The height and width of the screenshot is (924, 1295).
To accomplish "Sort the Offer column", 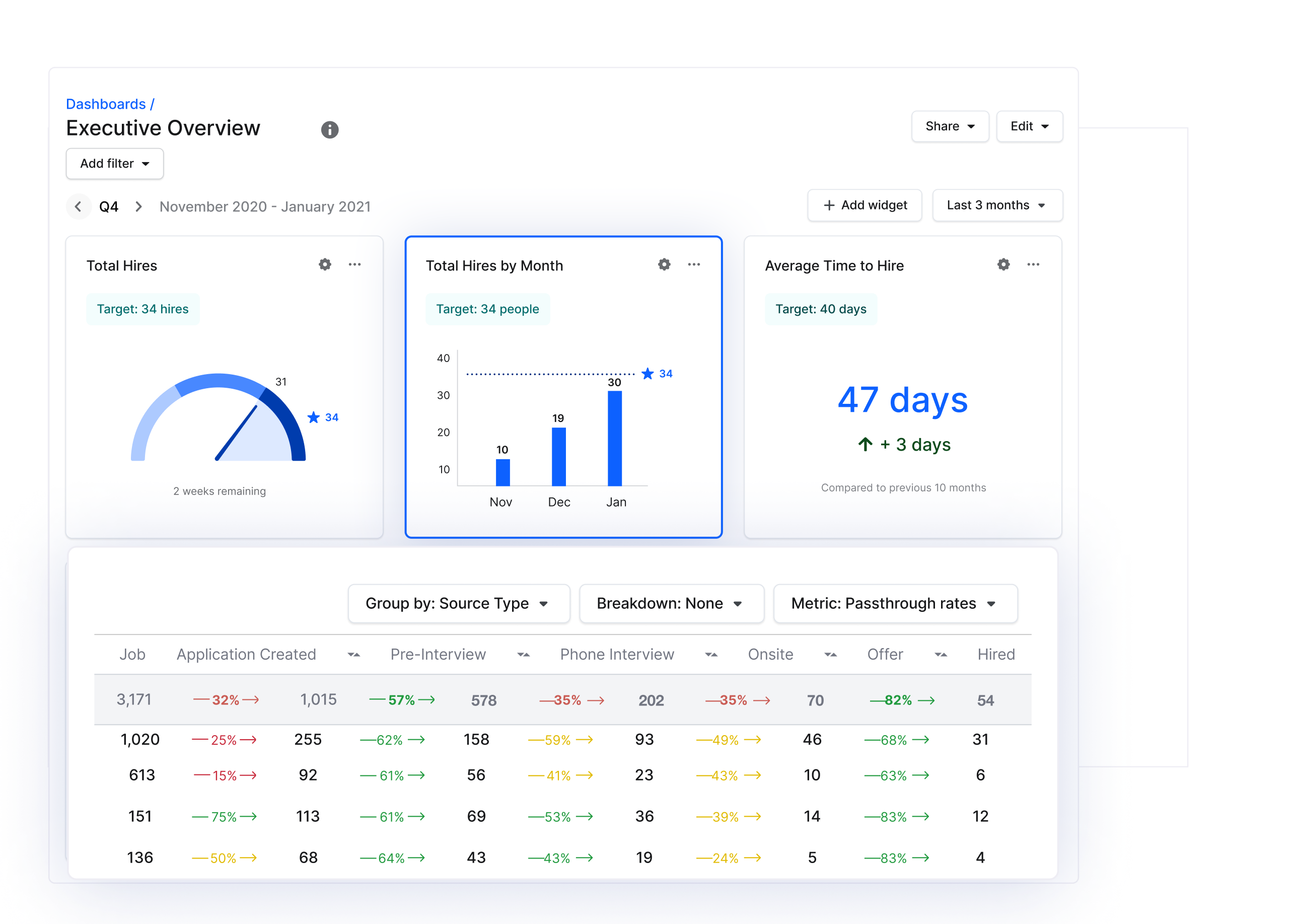I will [x=941, y=655].
